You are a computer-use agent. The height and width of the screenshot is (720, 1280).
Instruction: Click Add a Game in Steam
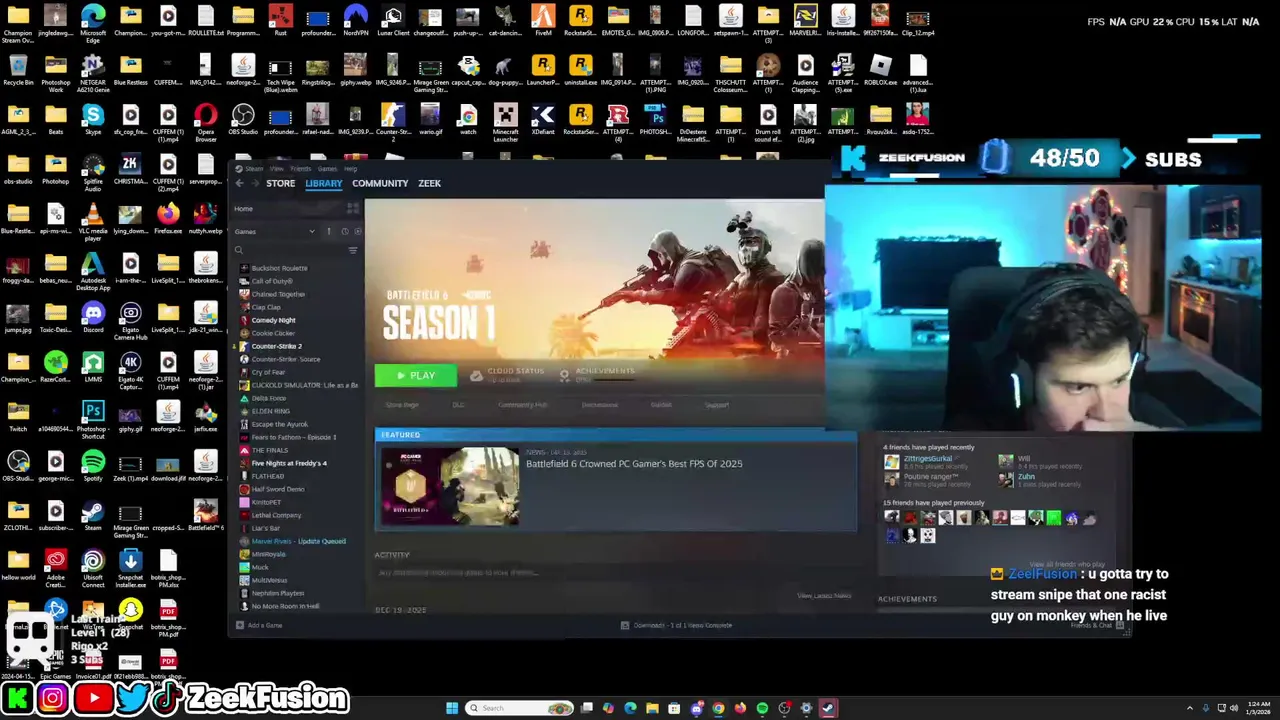click(259, 625)
